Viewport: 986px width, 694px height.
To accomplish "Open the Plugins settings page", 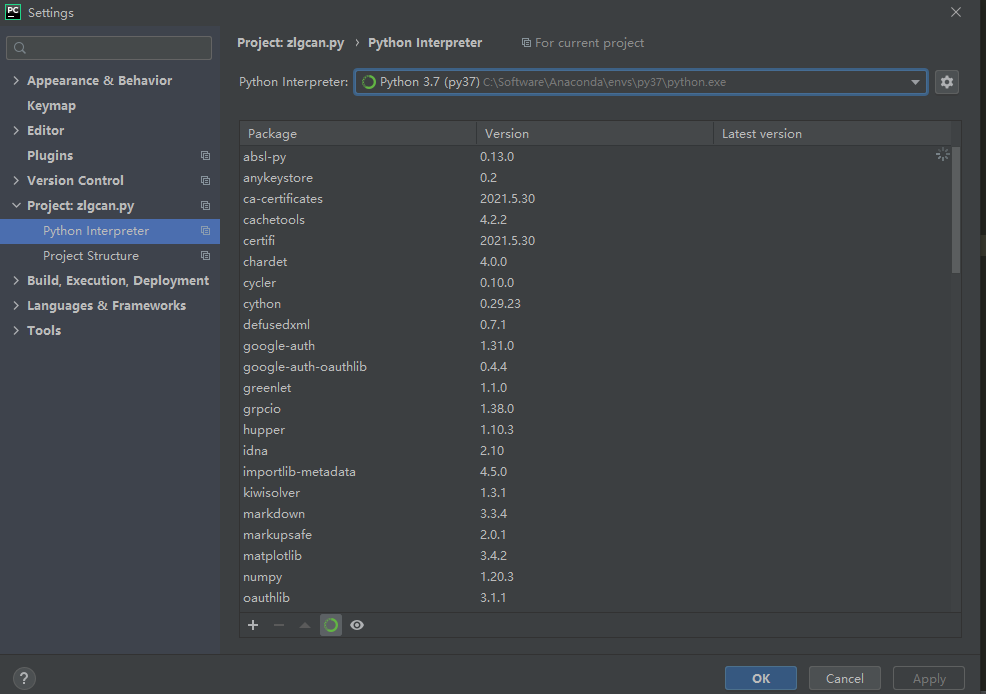I will click(x=50, y=155).
